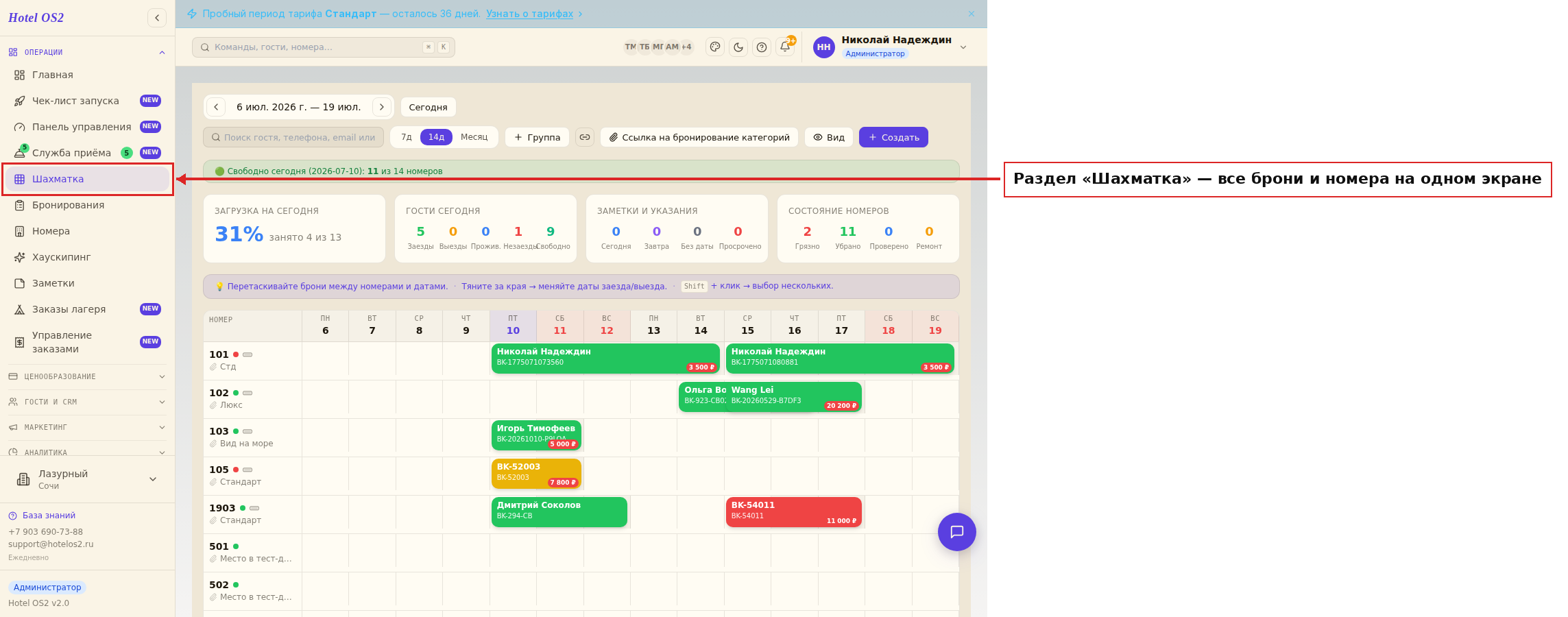Click the chain link icon beside Группа
The image size is (1568, 617).
(585, 137)
